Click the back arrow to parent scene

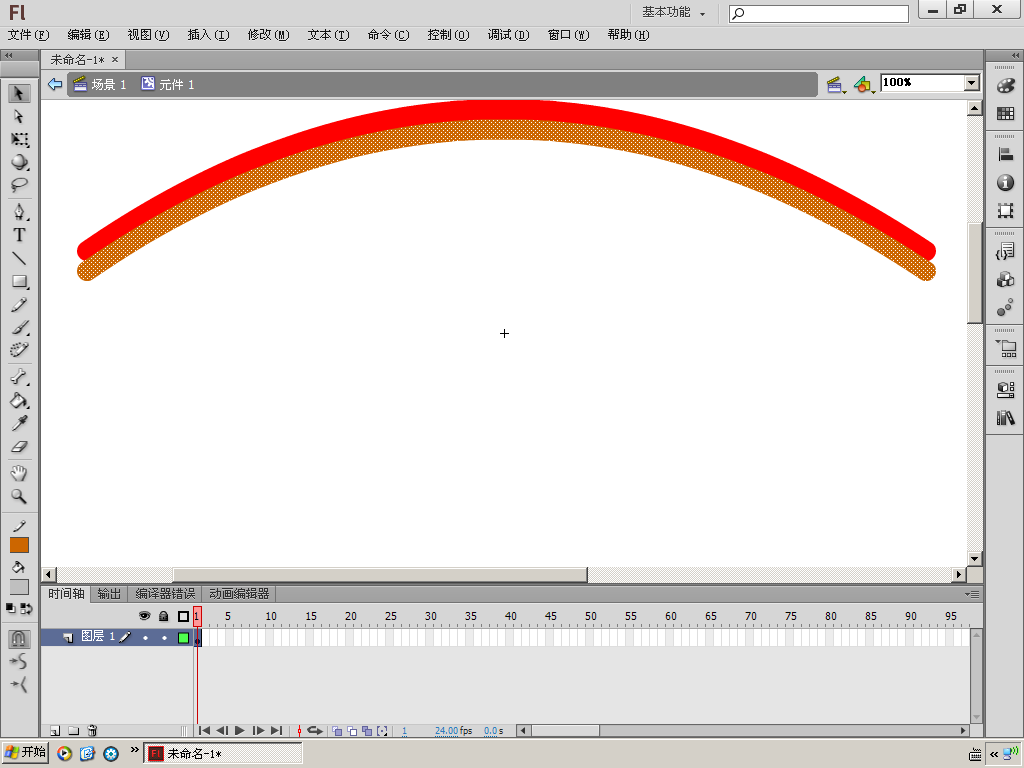(55, 84)
